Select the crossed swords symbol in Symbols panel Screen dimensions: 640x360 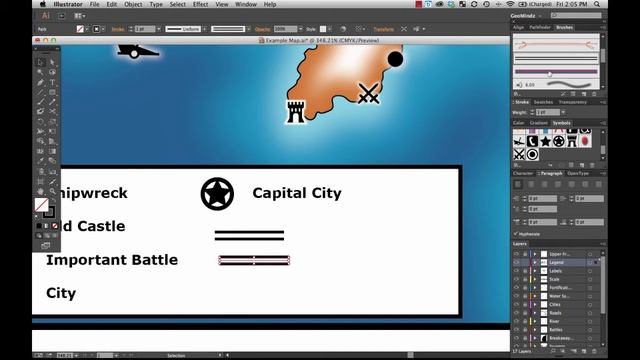pos(519,155)
